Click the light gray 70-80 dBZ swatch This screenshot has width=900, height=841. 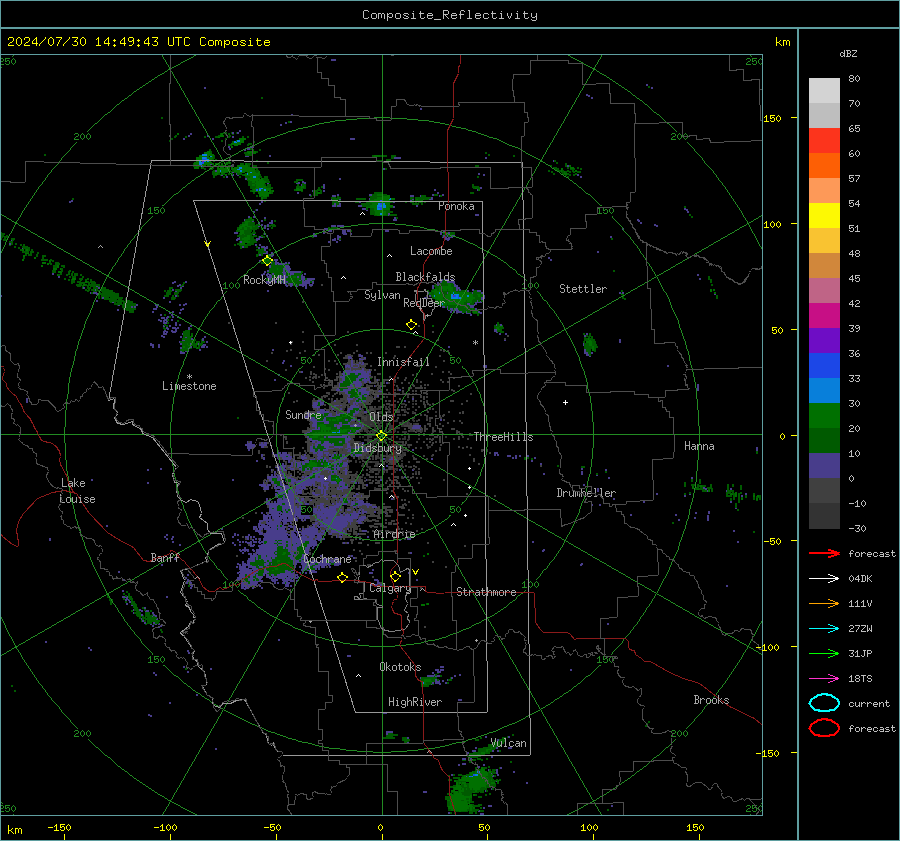[x=824, y=91]
